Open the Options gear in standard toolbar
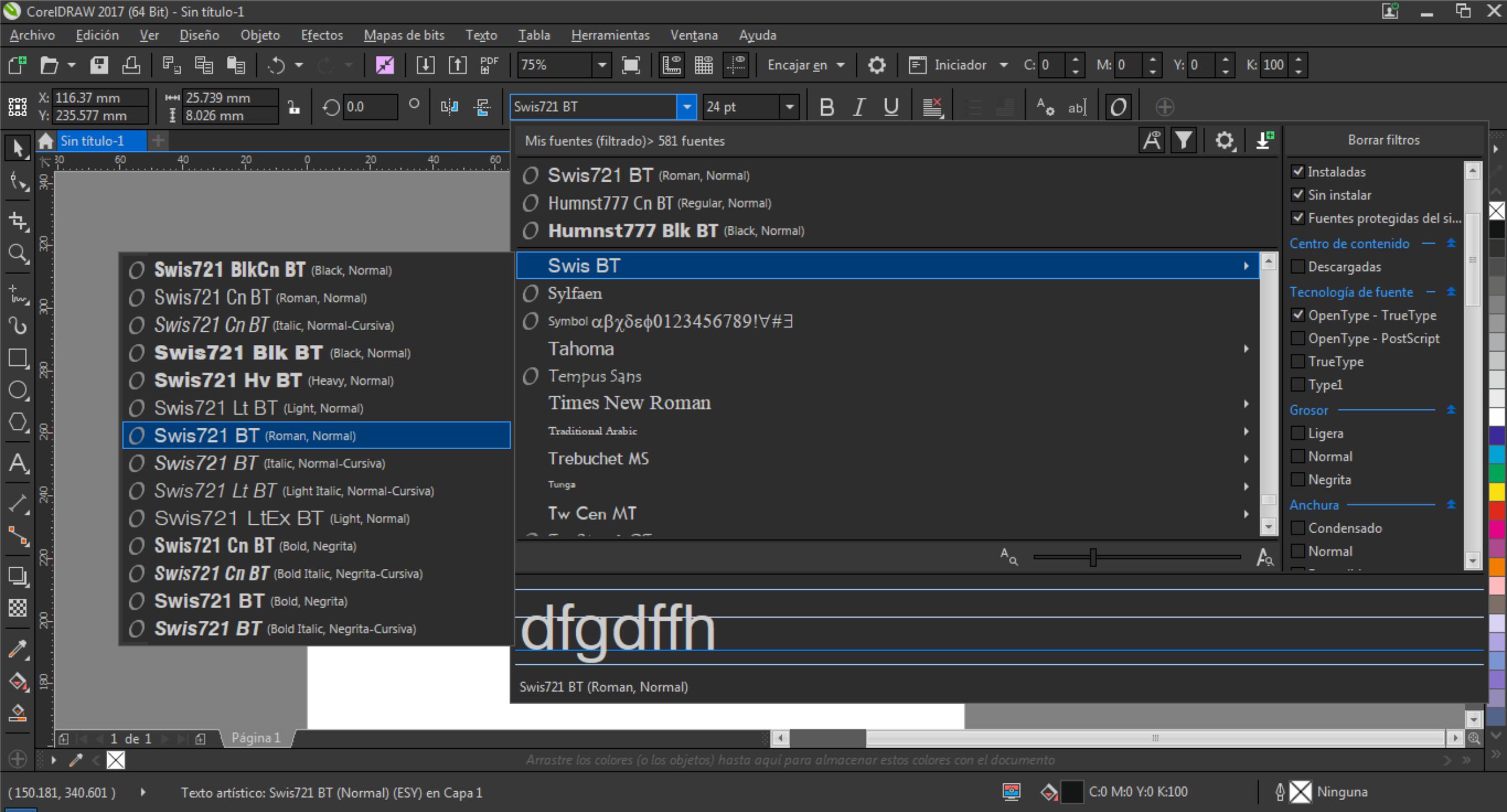This screenshot has height=812, width=1507. (876, 65)
